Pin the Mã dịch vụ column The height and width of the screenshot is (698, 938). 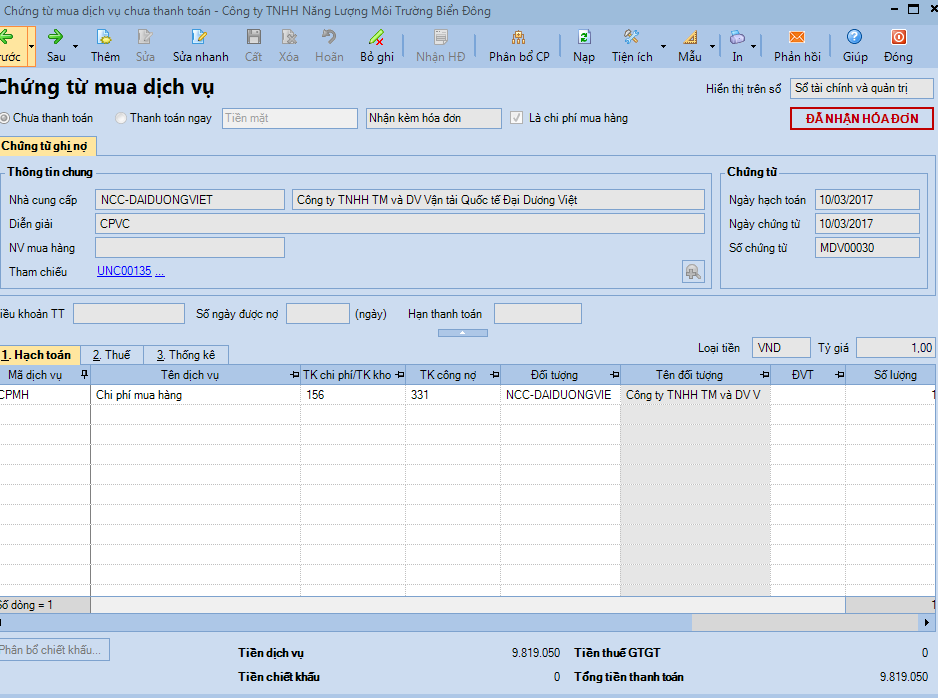84,374
